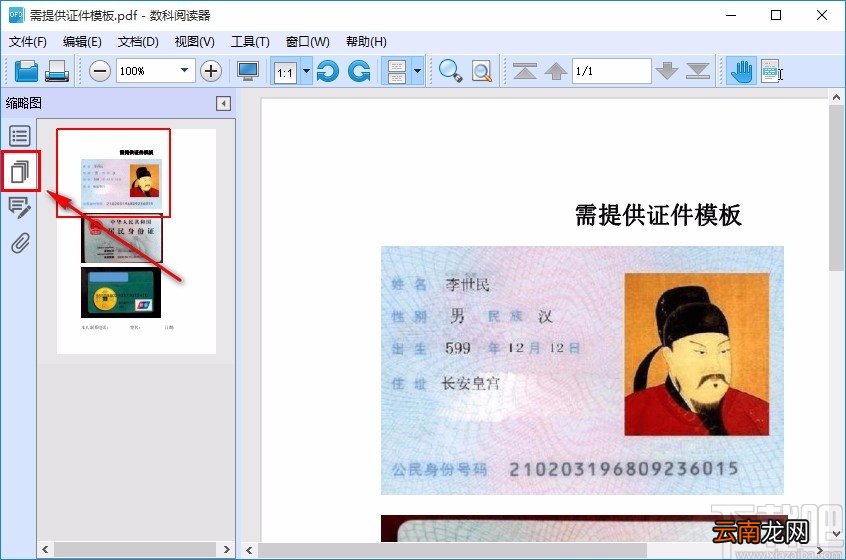Image resolution: width=846 pixels, height=560 pixels.
Task: Open the 文档(D) menu
Action: tap(138, 42)
